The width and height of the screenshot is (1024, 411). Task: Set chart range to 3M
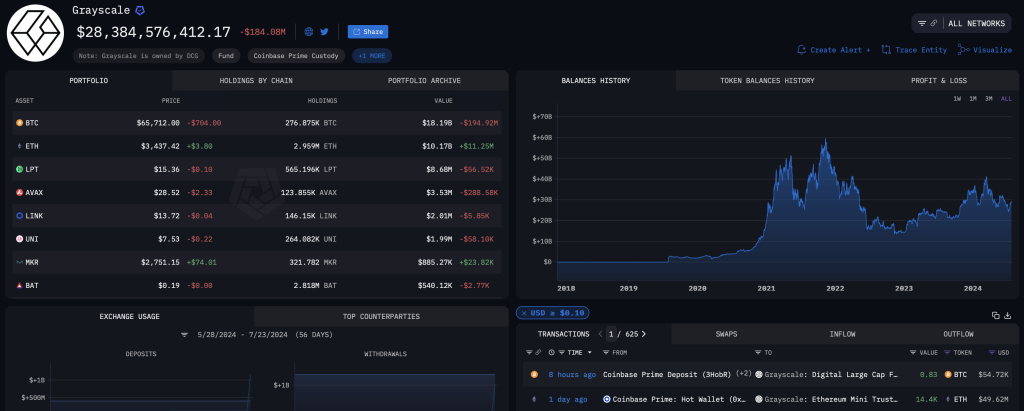point(989,99)
